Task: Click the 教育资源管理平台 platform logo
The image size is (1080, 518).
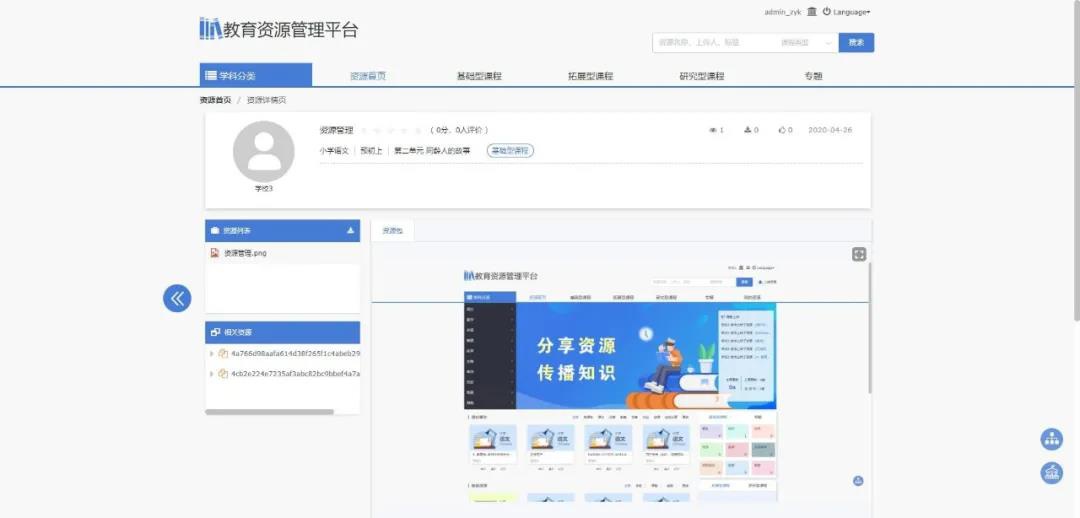Action: (x=278, y=30)
